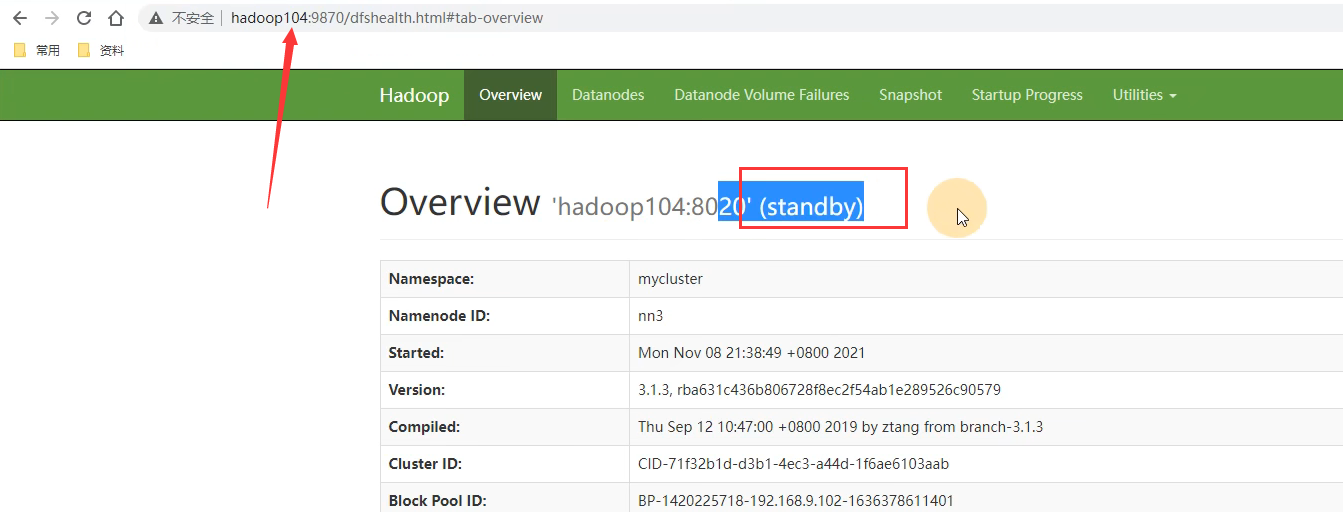The image size is (1343, 512).
Task: Open the Snapshot tab
Action: (x=910, y=95)
